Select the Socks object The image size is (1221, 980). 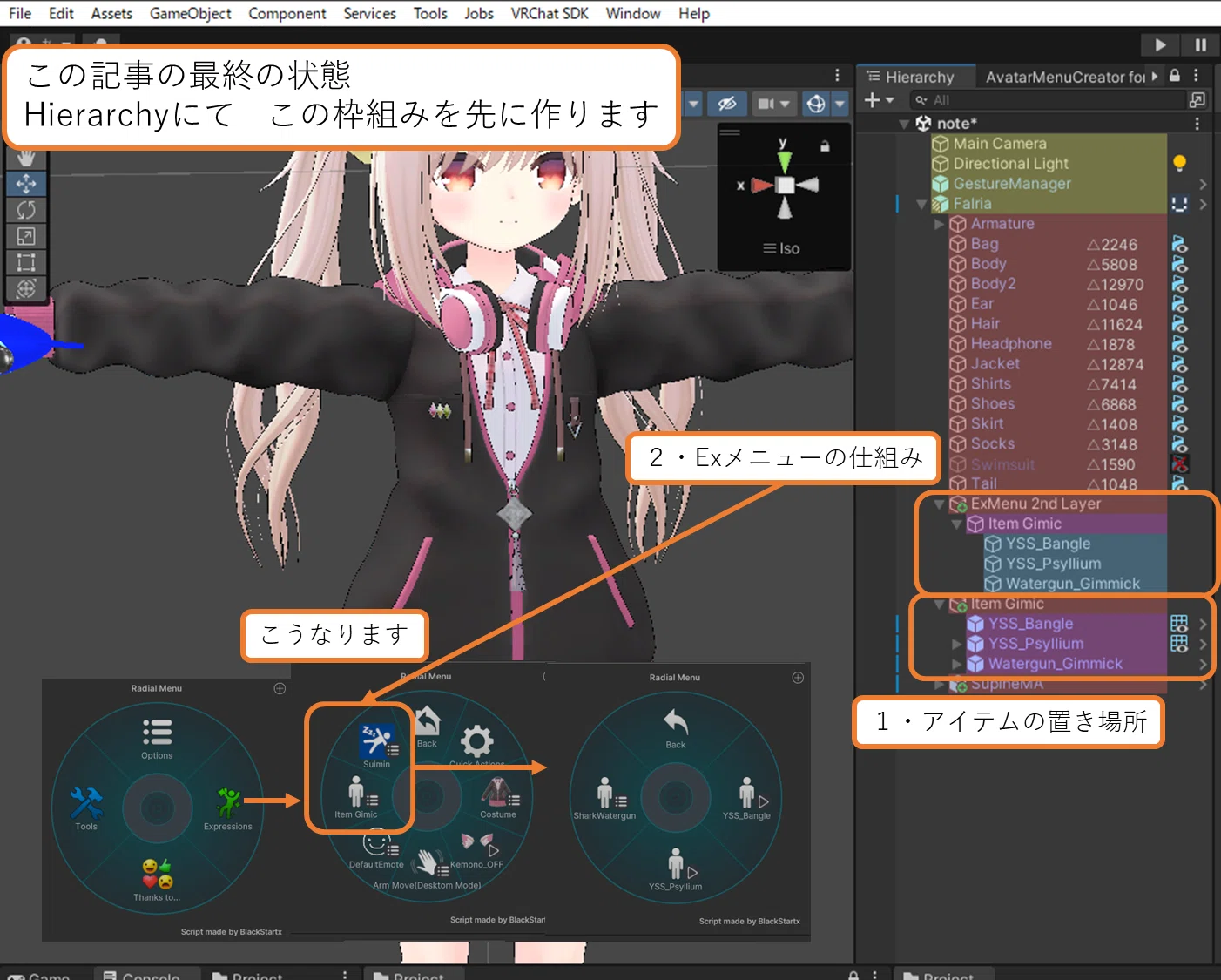[992, 444]
